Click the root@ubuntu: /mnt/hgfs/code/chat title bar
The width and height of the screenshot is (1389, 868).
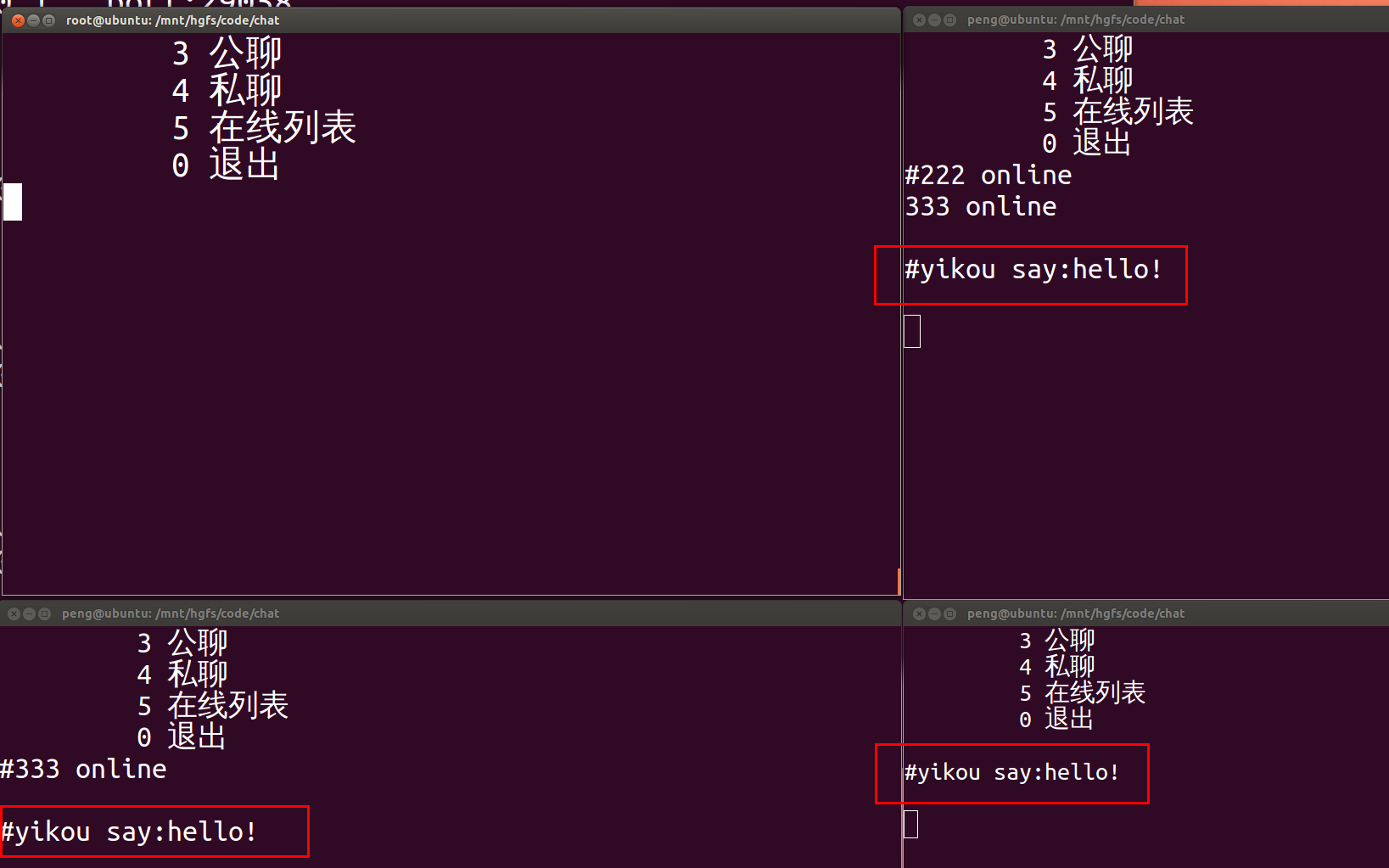click(450, 20)
